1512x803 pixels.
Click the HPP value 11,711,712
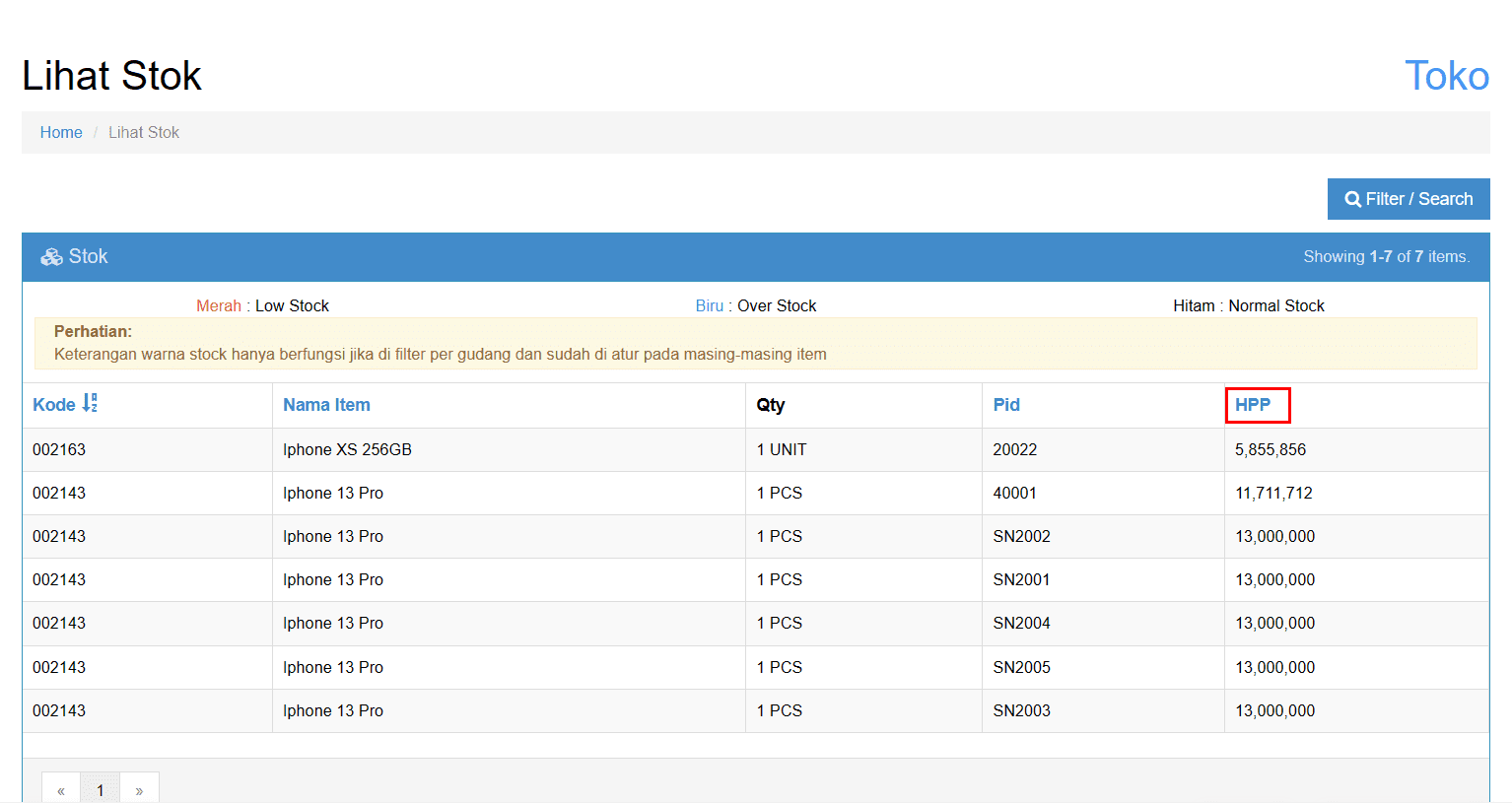[x=1273, y=493]
